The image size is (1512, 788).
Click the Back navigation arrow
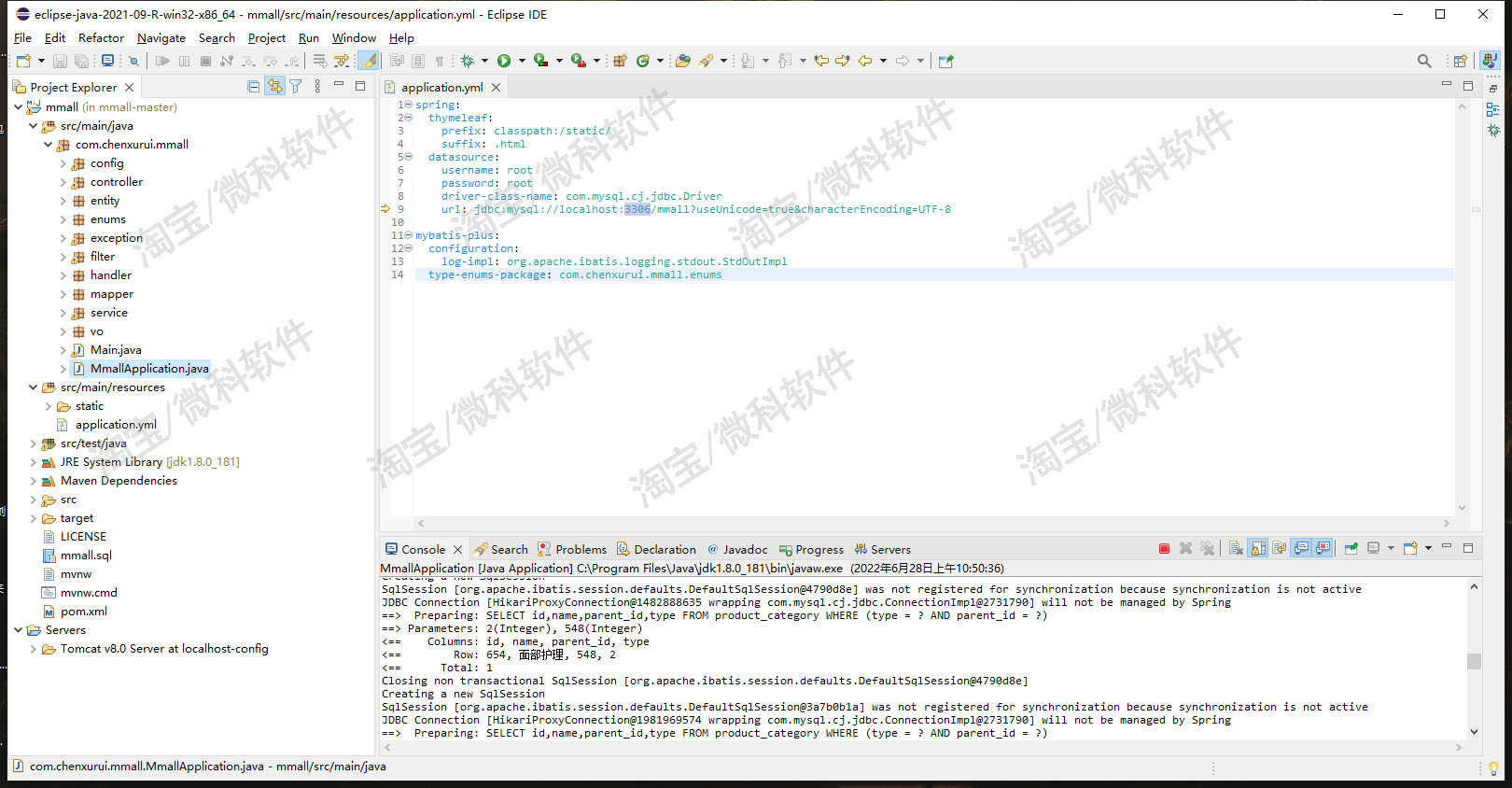865,61
